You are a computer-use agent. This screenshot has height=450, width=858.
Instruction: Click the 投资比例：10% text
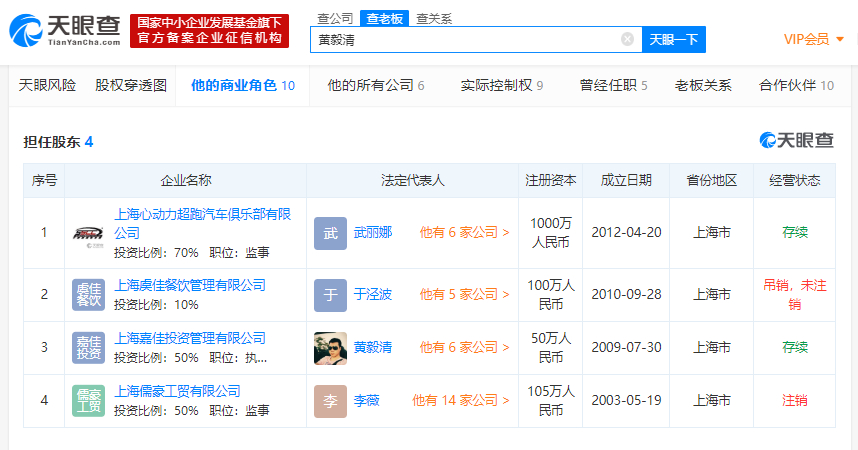click(x=156, y=305)
